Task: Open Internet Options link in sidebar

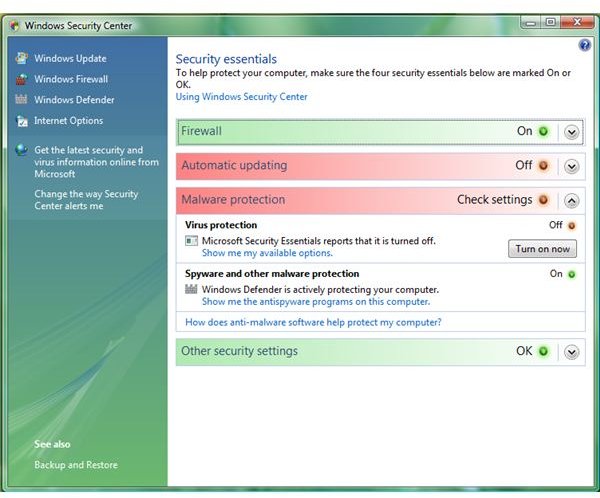Action: point(68,121)
